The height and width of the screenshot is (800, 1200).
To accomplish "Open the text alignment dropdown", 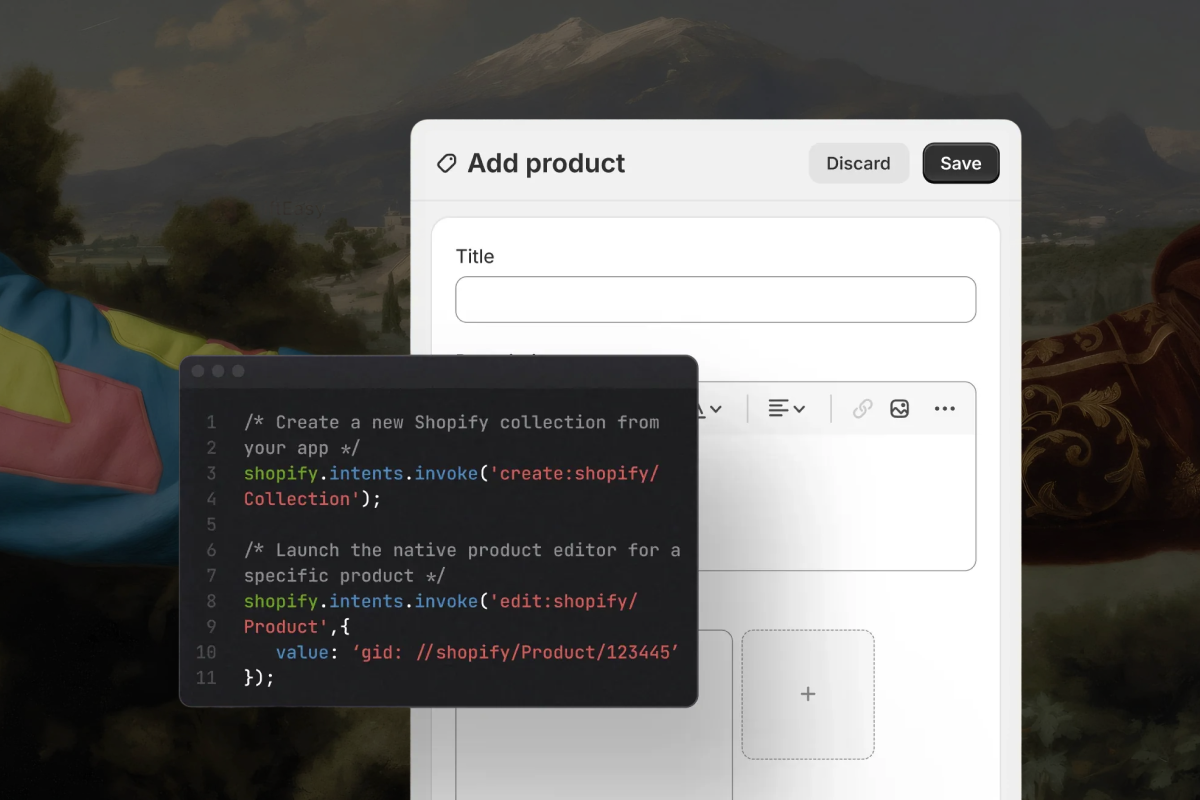I will (x=786, y=408).
